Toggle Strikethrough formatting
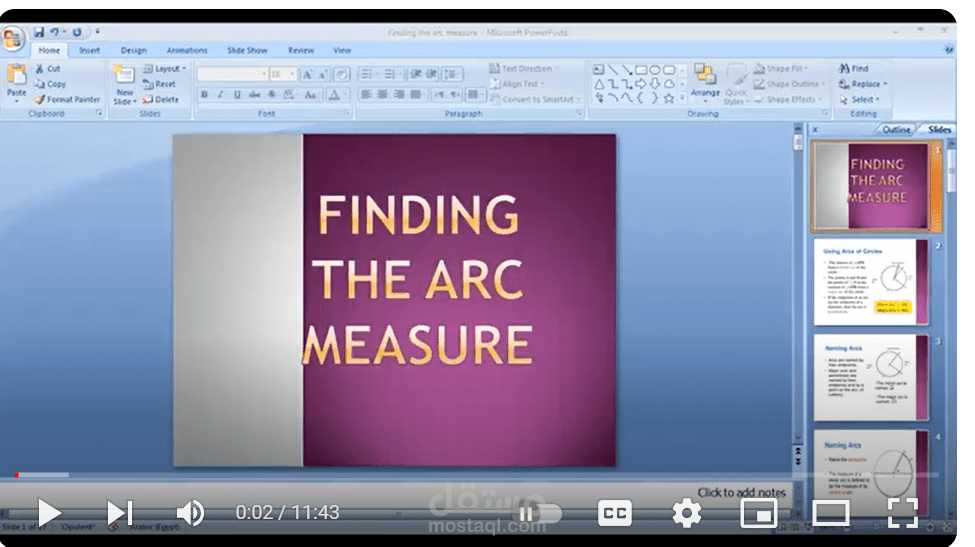This screenshot has height=547, width=975. pos(254,95)
